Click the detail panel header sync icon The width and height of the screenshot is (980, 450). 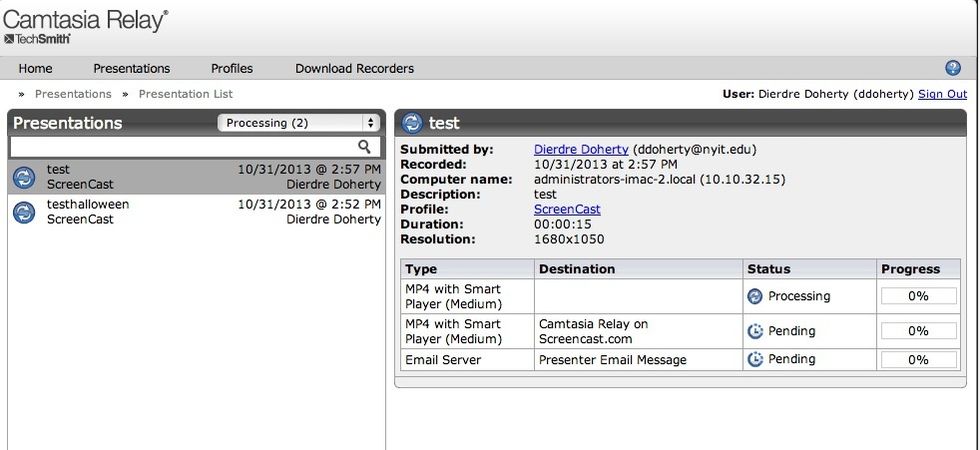coord(412,123)
